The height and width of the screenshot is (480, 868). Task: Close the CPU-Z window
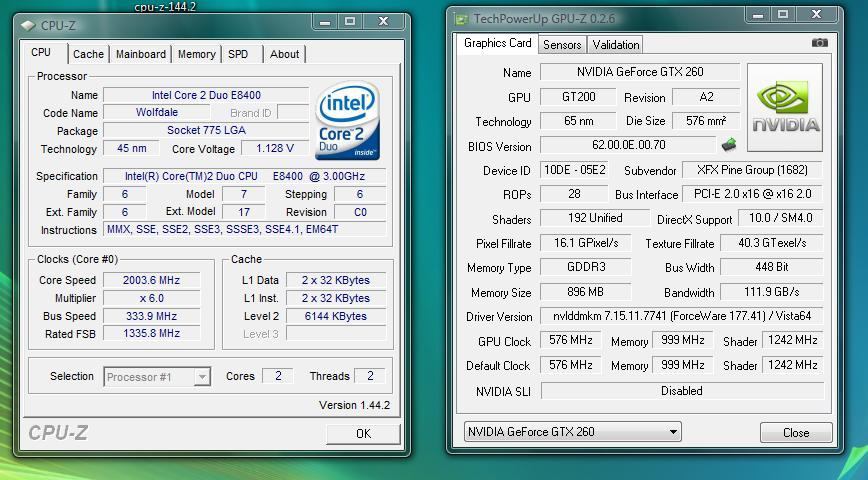(384, 22)
